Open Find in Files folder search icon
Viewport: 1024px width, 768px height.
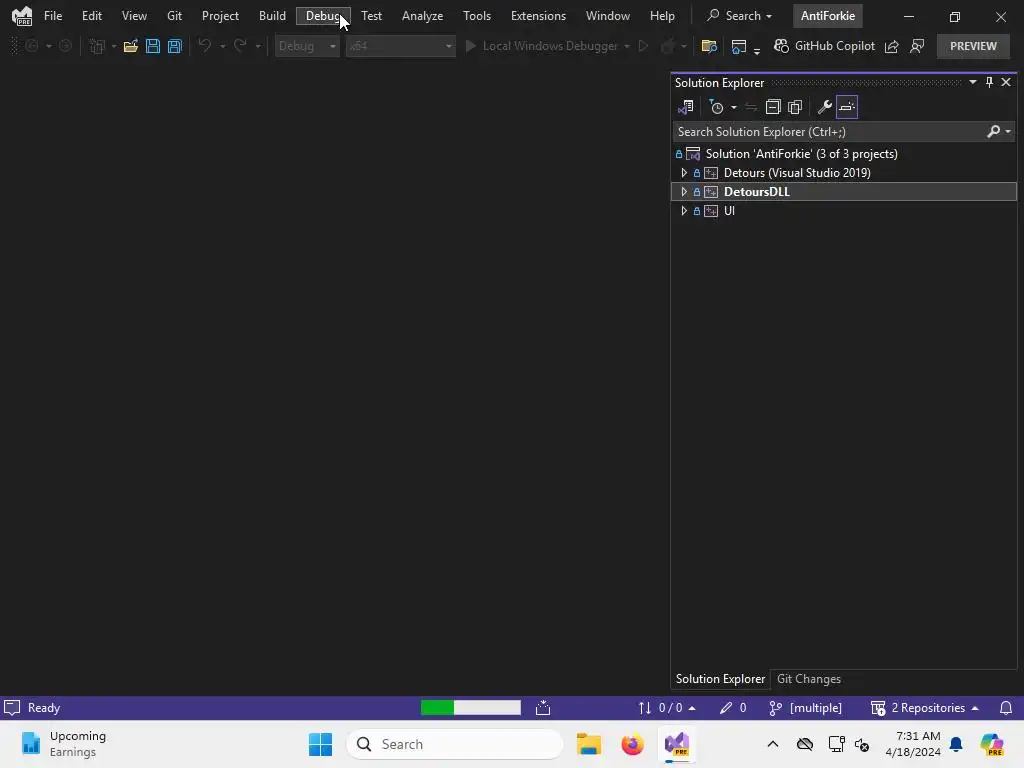(709, 46)
